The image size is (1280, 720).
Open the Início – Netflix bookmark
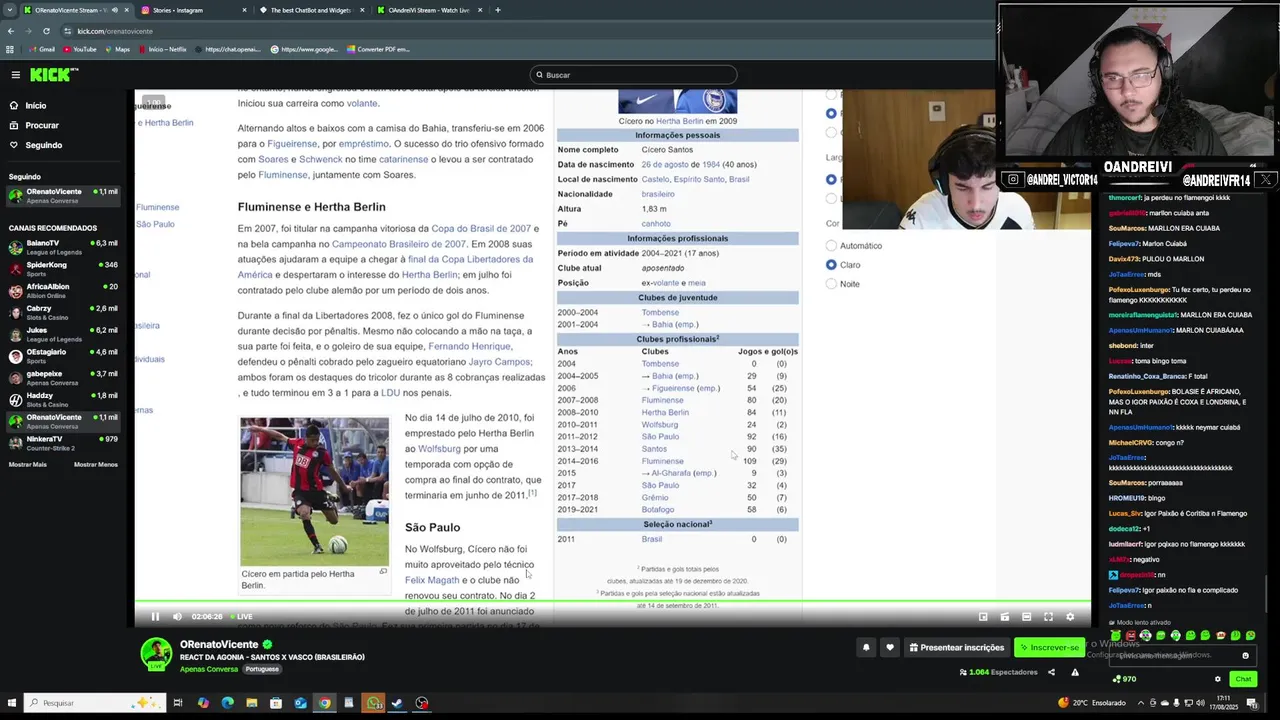tap(162, 49)
